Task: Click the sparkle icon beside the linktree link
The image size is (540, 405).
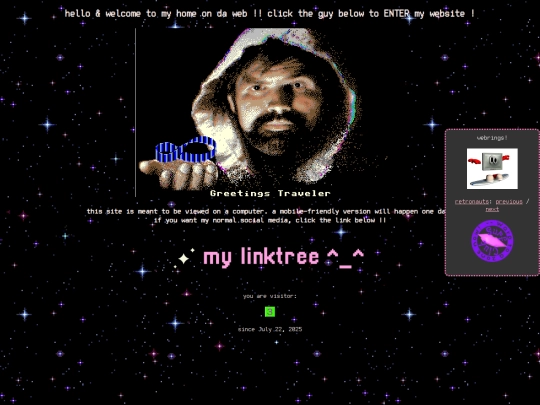Action: [184, 258]
